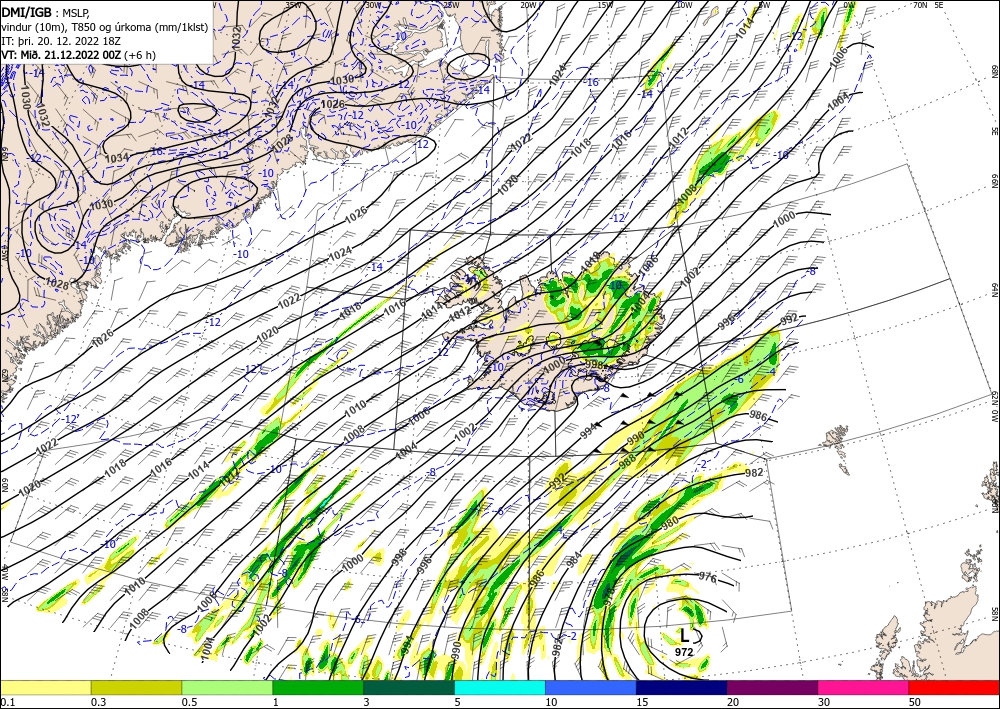
Task: Click the low pressure L symbol
Action: [x=684, y=635]
